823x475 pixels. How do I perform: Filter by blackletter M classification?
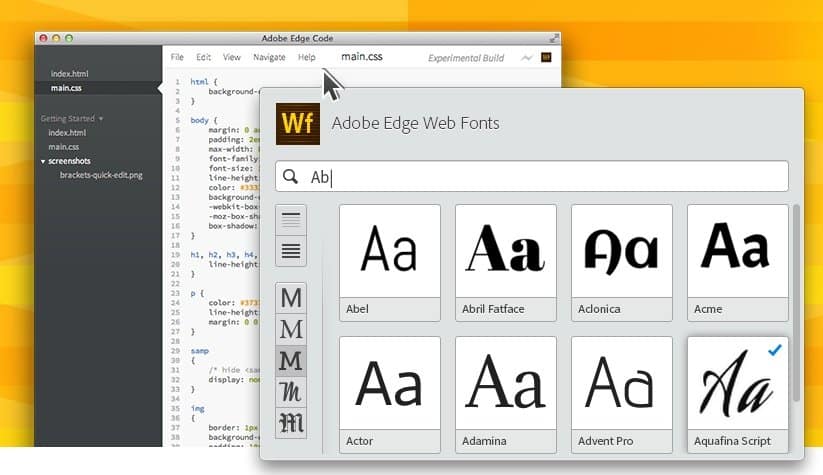291,423
